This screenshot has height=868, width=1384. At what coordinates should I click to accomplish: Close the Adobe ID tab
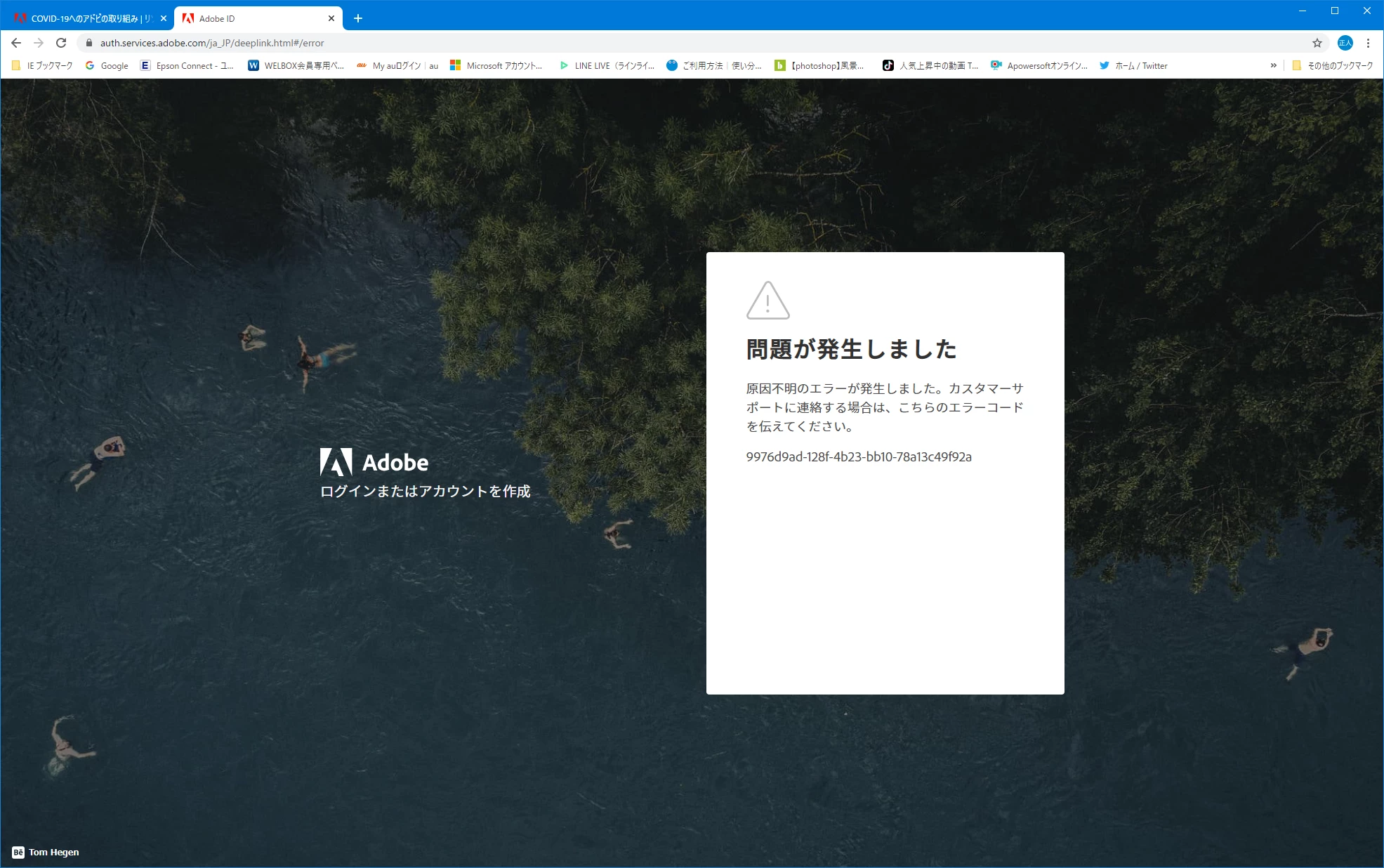click(331, 18)
